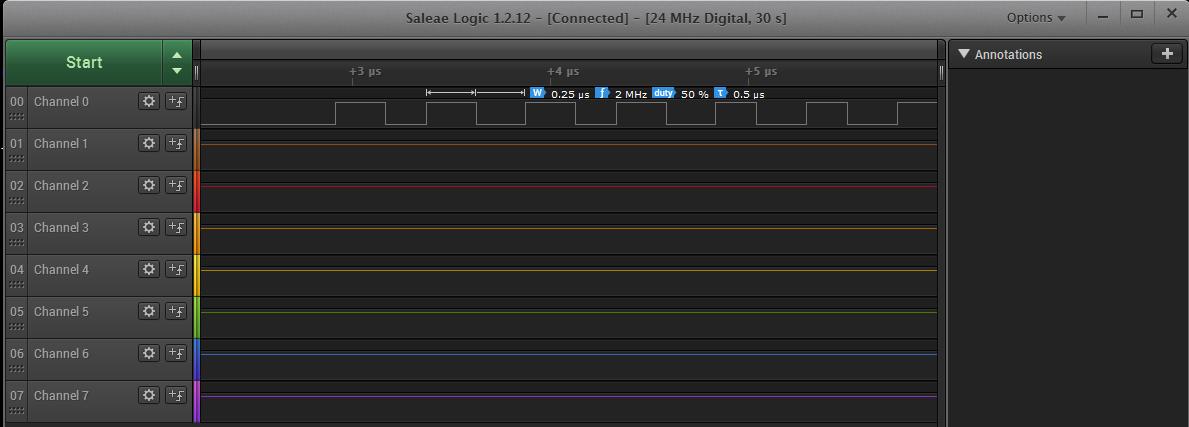
Task: Click the +4 µs timeline marker
Action: pos(563,71)
